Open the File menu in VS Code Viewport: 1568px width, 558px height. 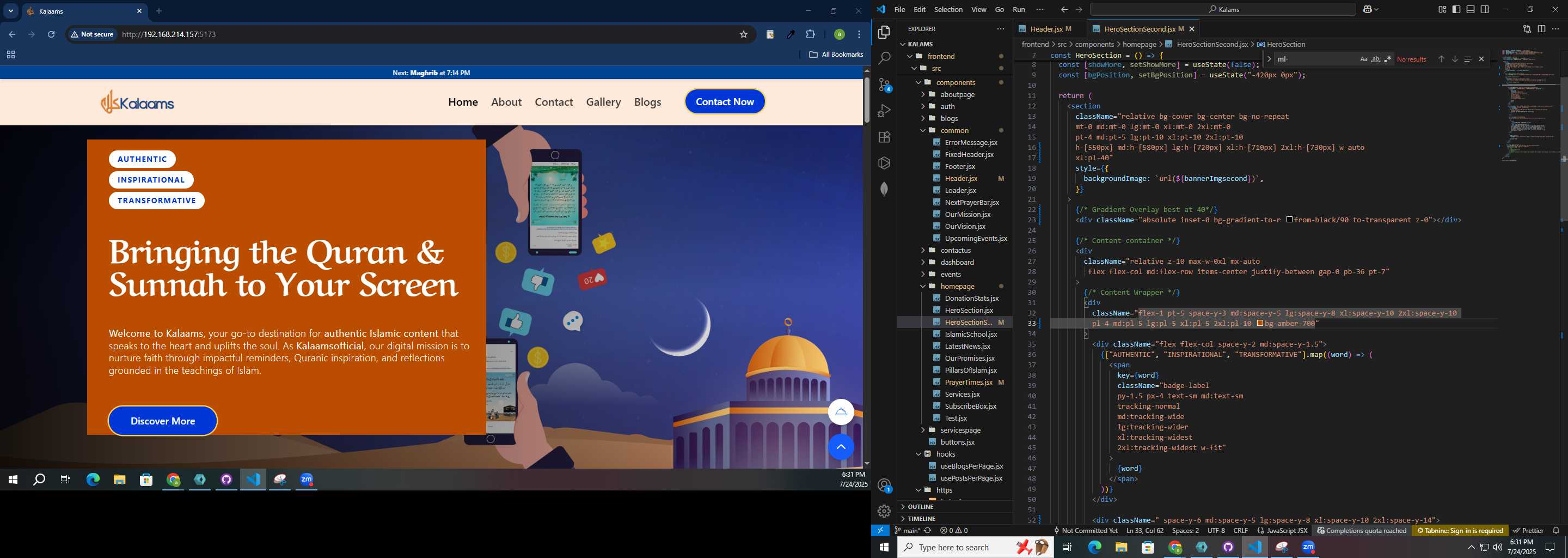point(899,10)
